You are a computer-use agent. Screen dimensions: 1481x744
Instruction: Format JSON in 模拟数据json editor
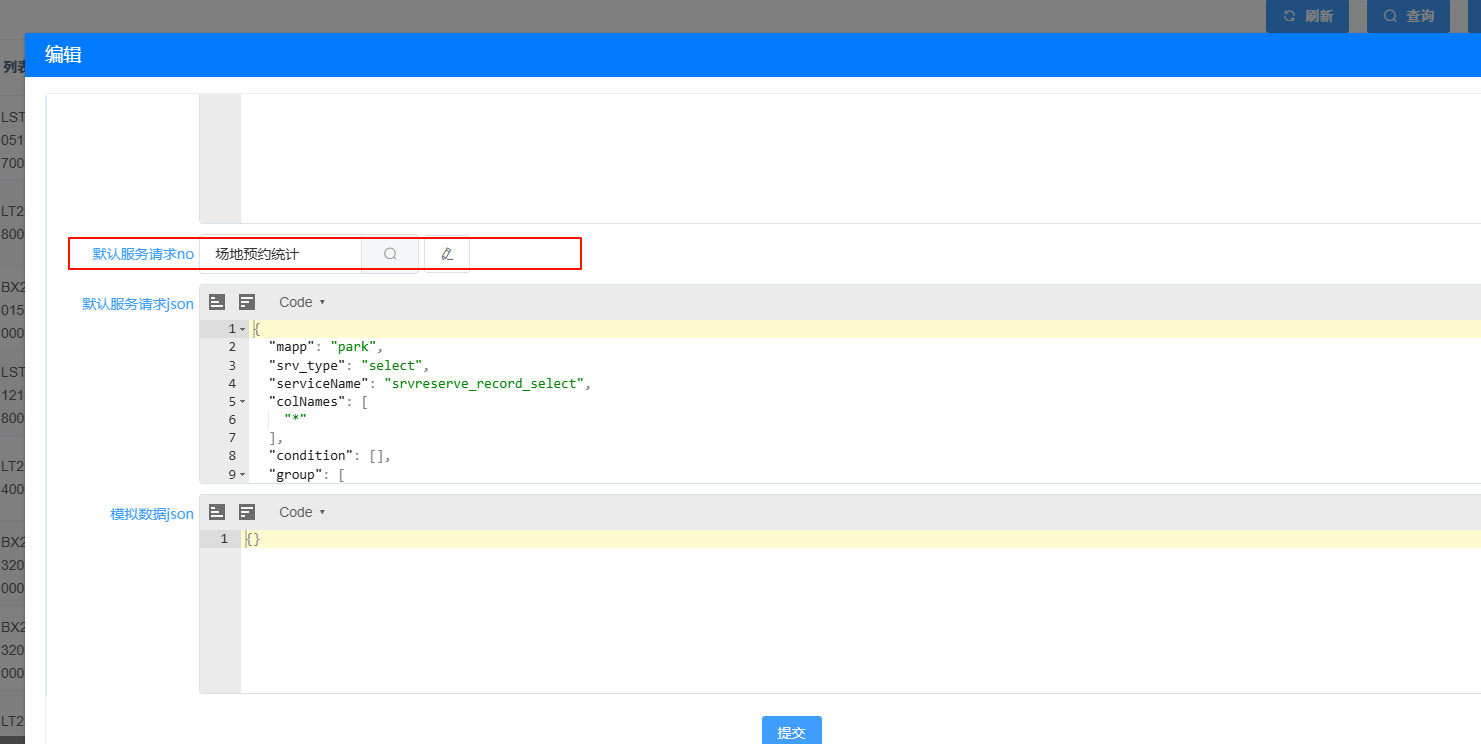click(x=217, y=512)
